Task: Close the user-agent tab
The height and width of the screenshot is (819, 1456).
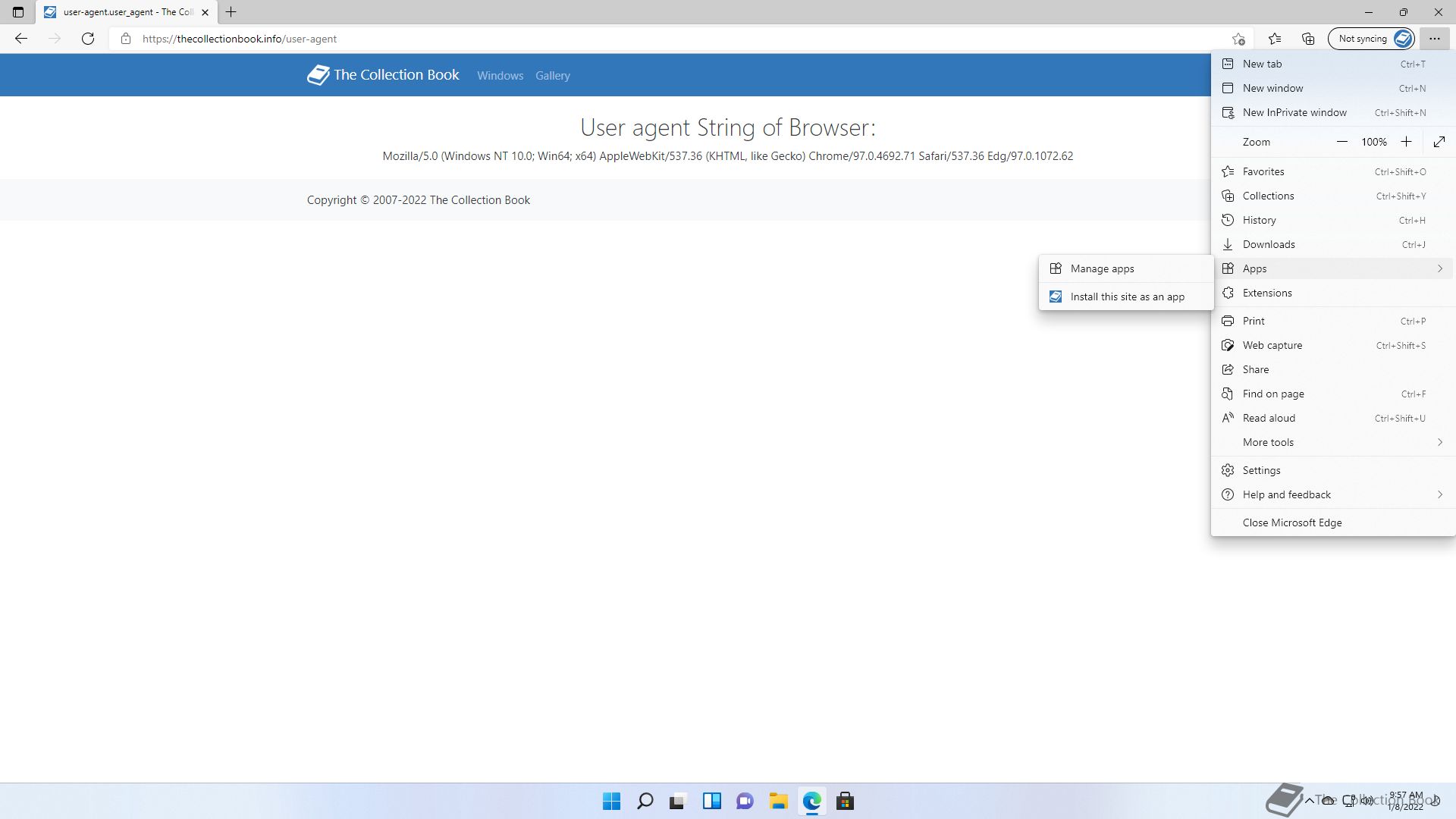Action: click(x=205, y=12)
